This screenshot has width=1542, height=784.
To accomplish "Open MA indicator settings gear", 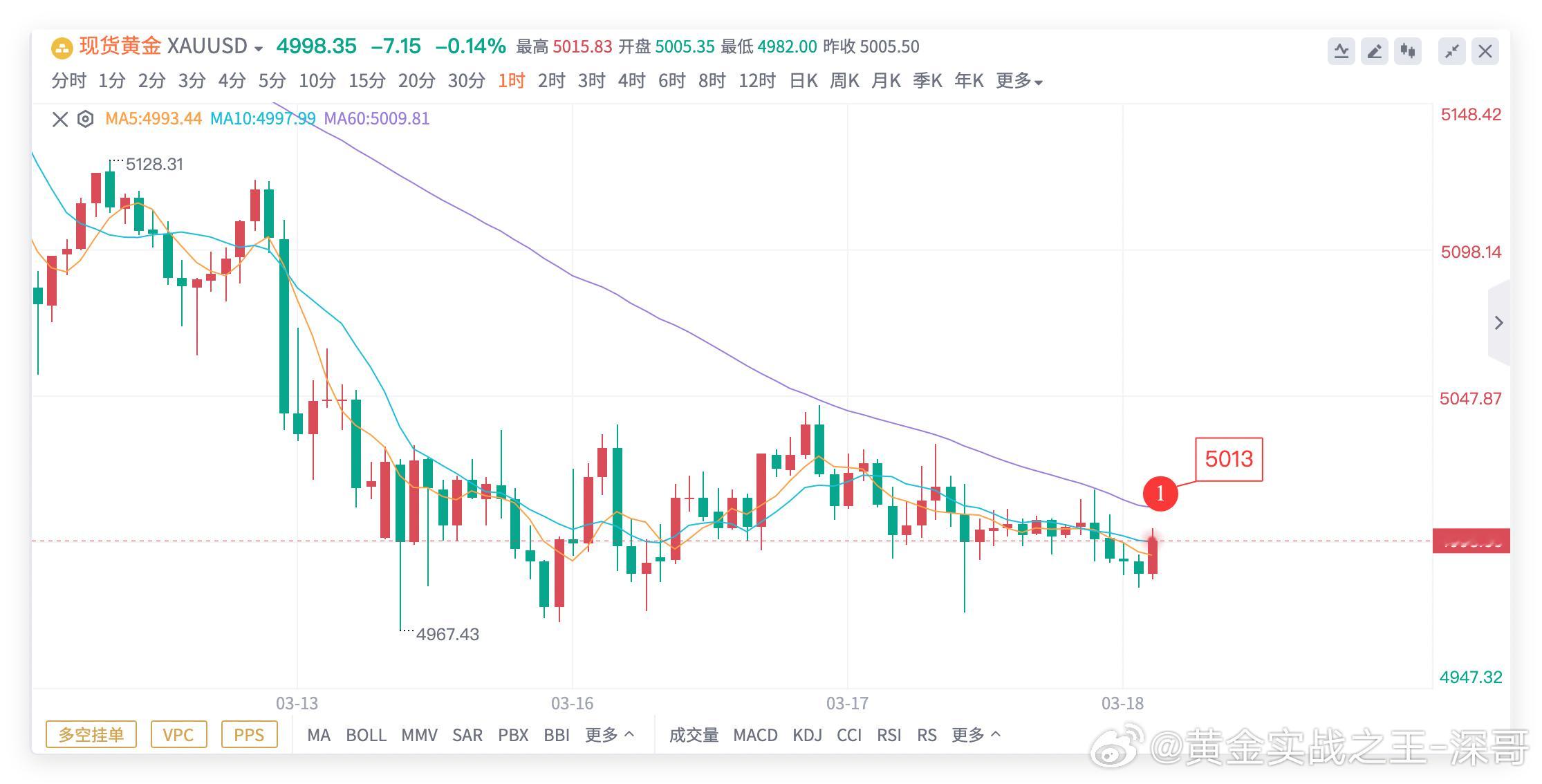I will click(x=85, y=118).
